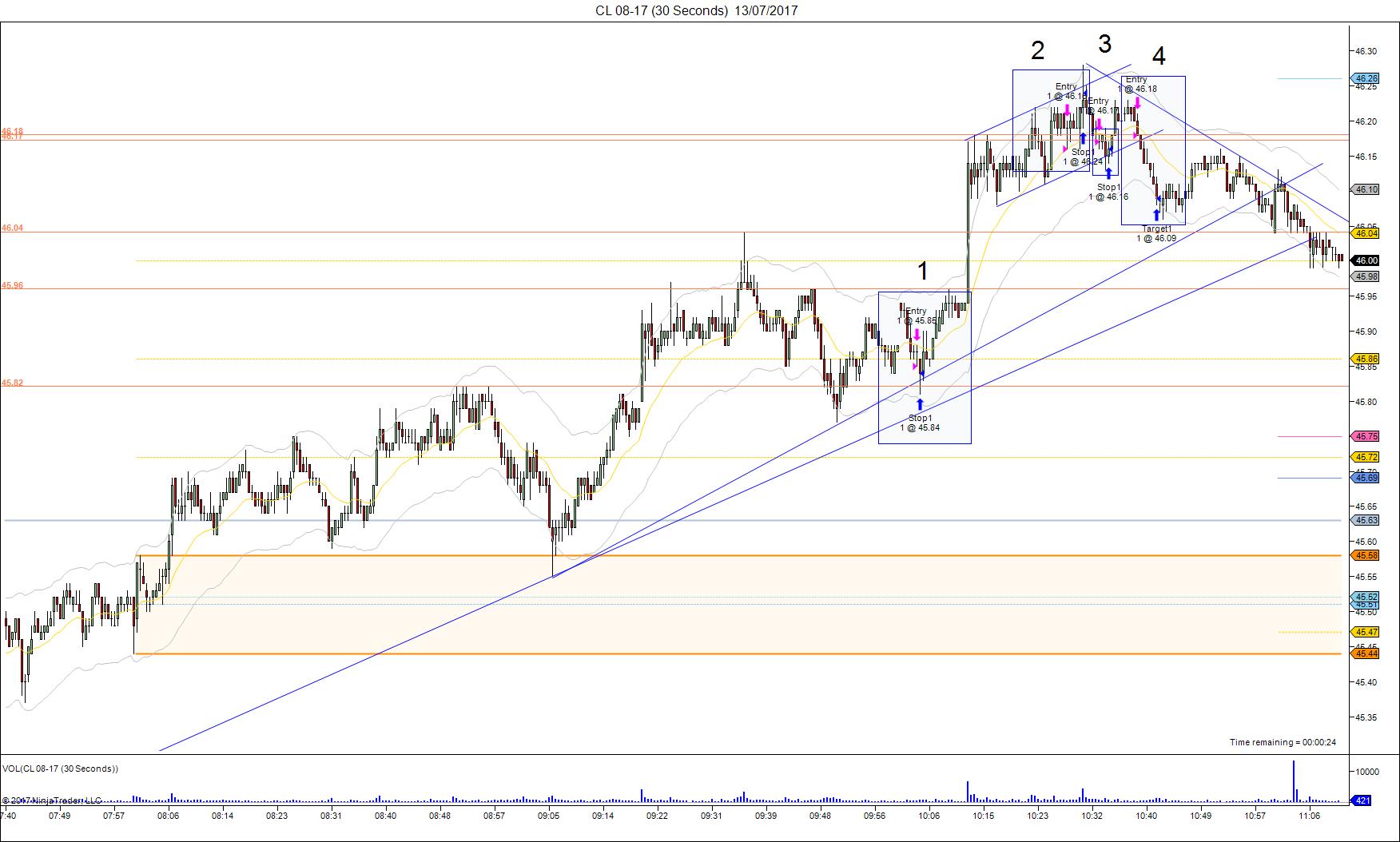Click the 45.40 price axis label

1366,682
